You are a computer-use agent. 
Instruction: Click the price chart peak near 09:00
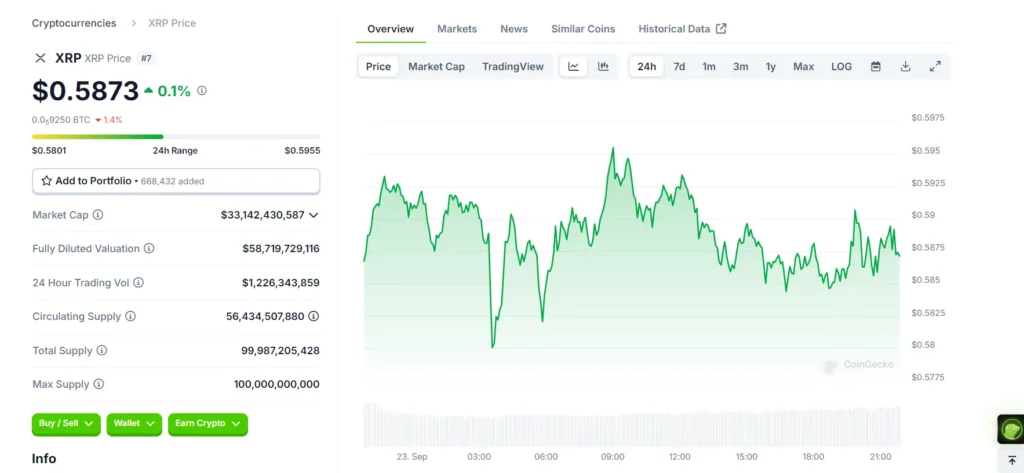click(x=613, y=149)
